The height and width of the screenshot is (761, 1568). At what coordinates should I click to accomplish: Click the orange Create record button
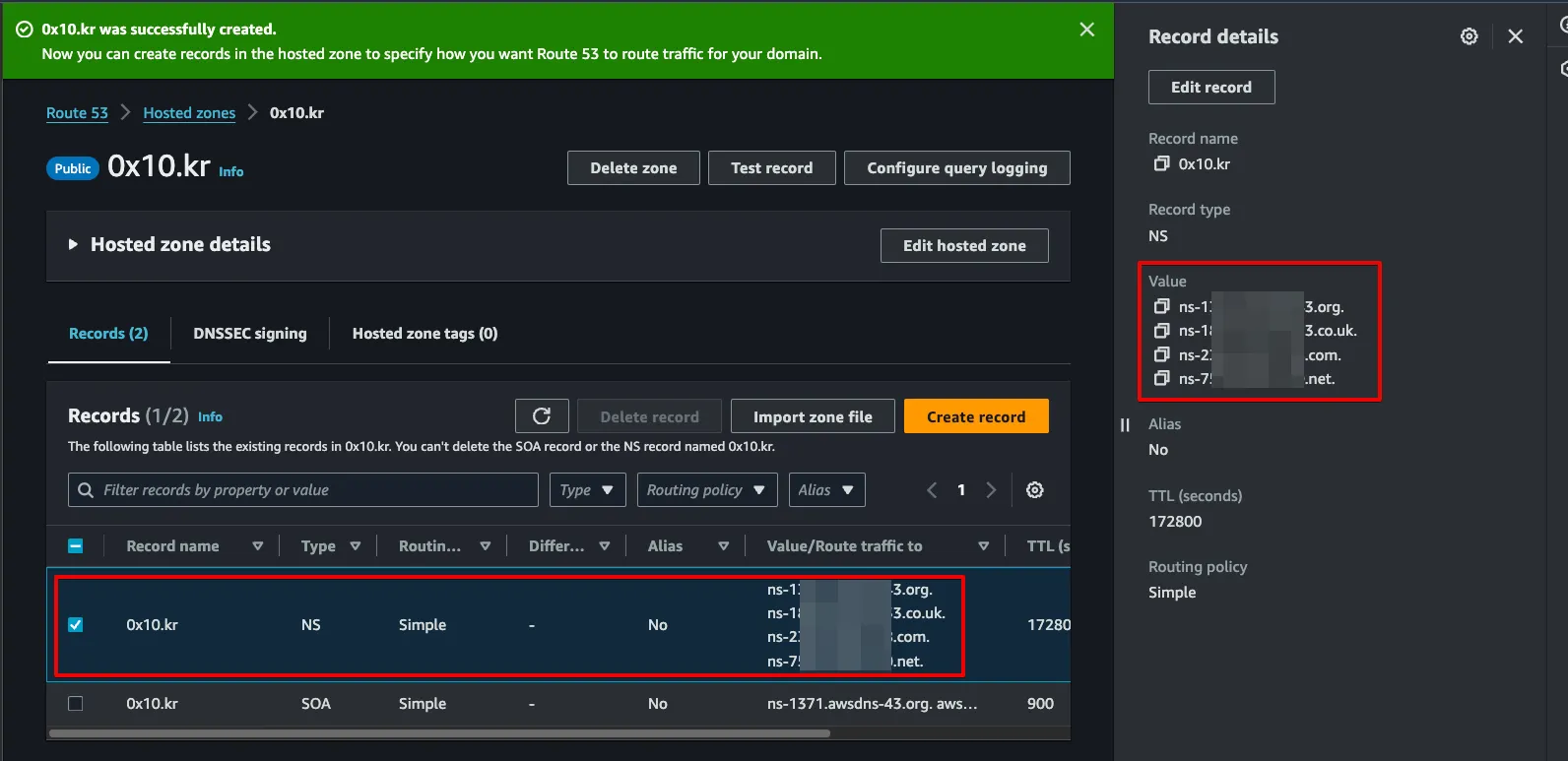pyautogui.click(x=976, y=416)
